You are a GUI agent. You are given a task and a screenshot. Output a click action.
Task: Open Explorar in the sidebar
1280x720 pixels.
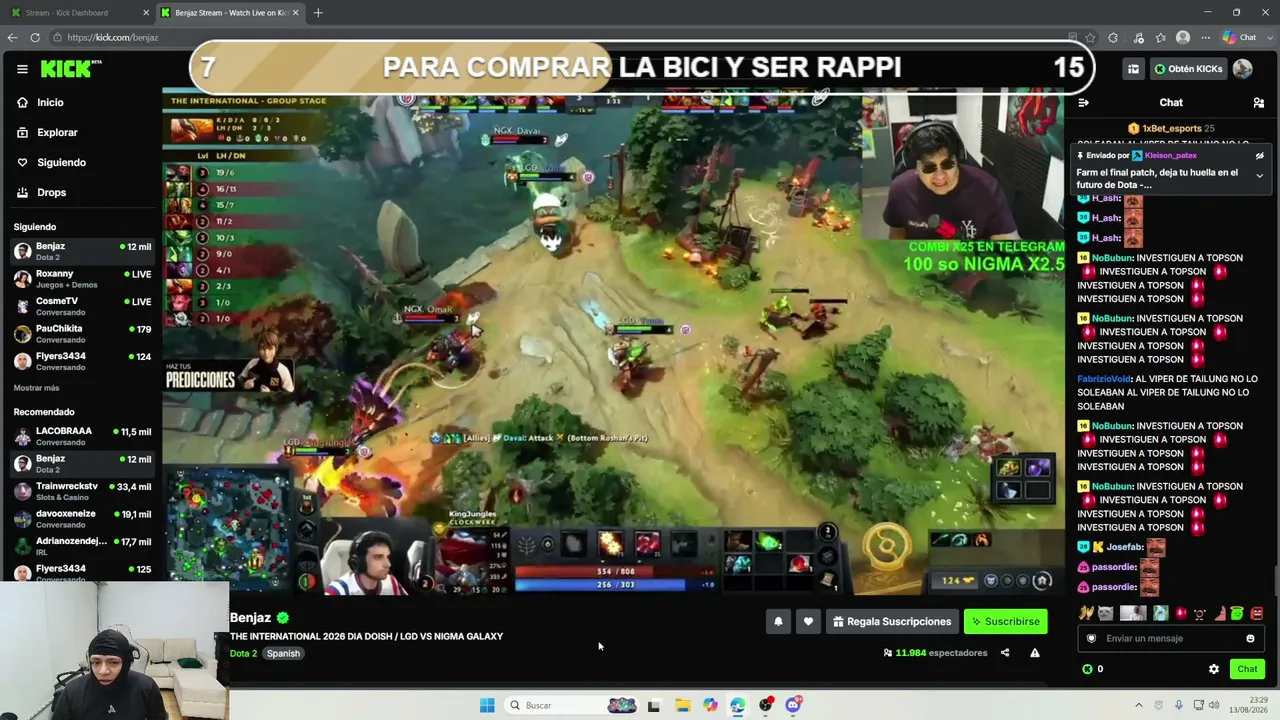coord(57,132)
